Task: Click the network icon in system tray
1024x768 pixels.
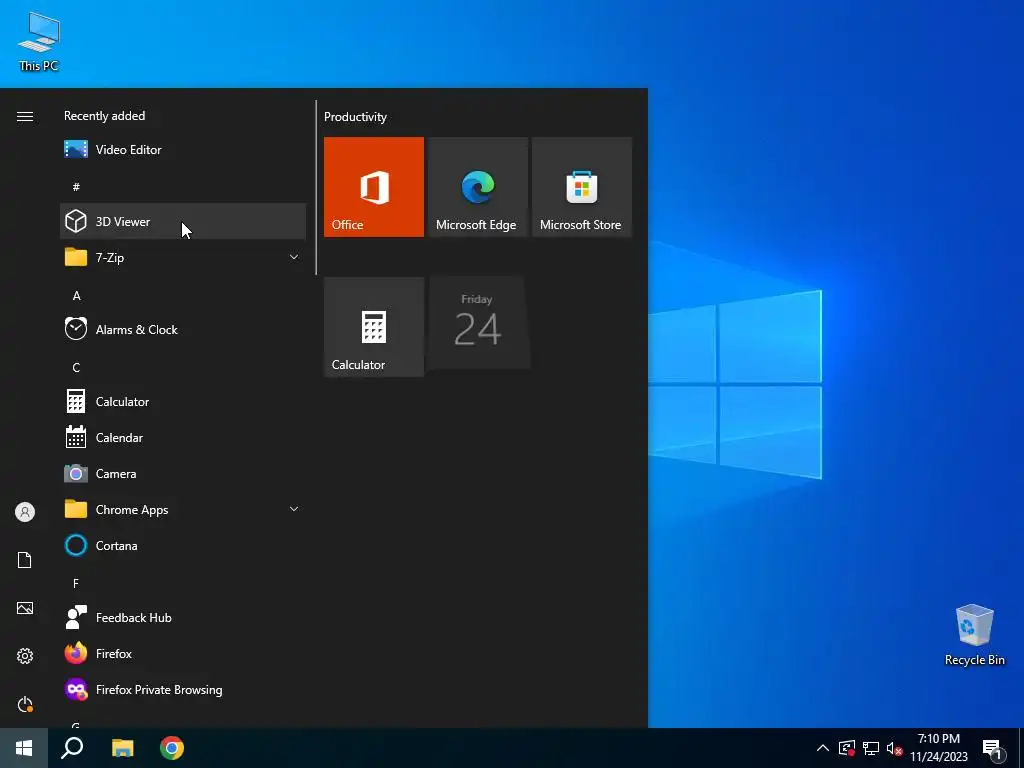Action: click(x=871, y=748)
